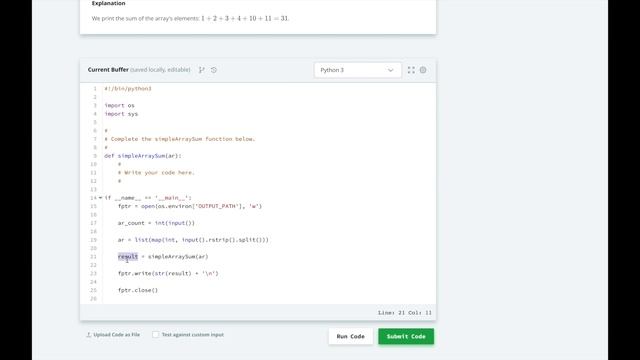Enable Test against custom input checkbox
This screenshot has height=360, width=640.
(156, 335)
